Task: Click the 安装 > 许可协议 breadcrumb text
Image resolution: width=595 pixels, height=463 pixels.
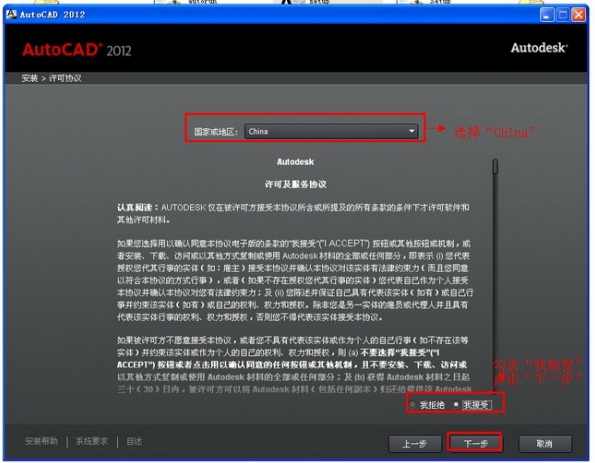Action: click(x=51, y=78)
